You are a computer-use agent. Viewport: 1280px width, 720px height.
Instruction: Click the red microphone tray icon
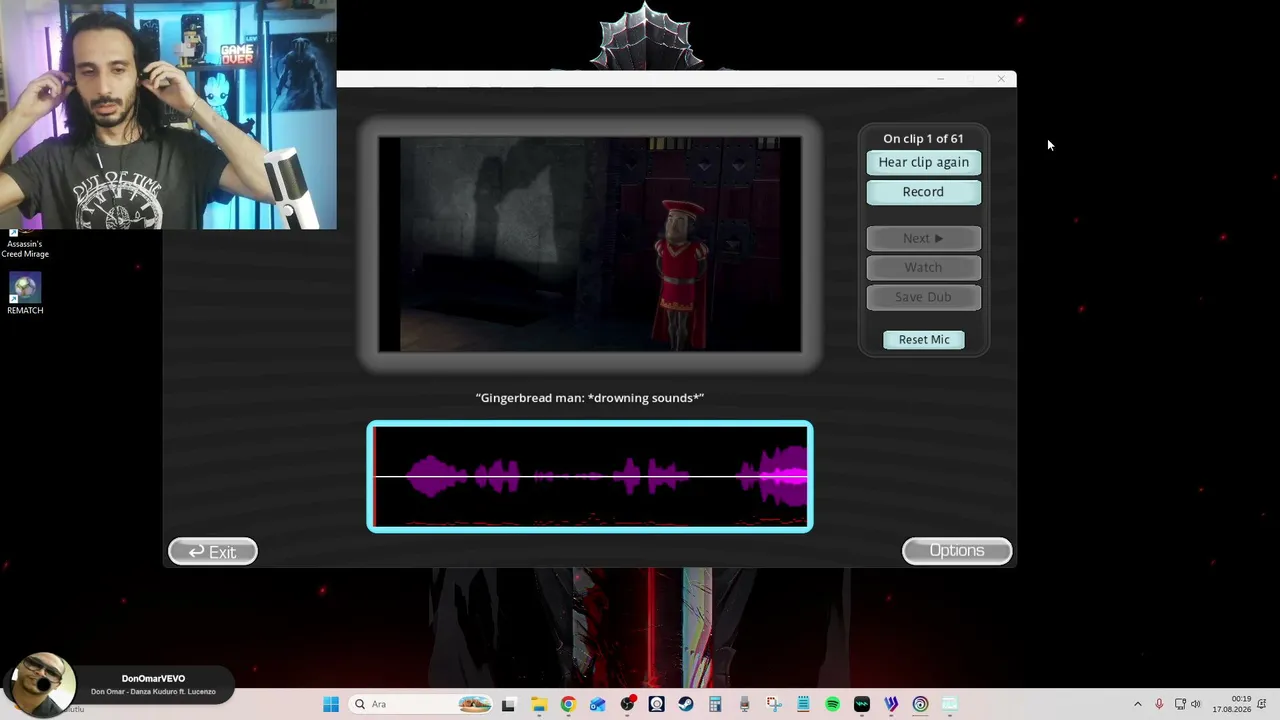[1159, 704]
